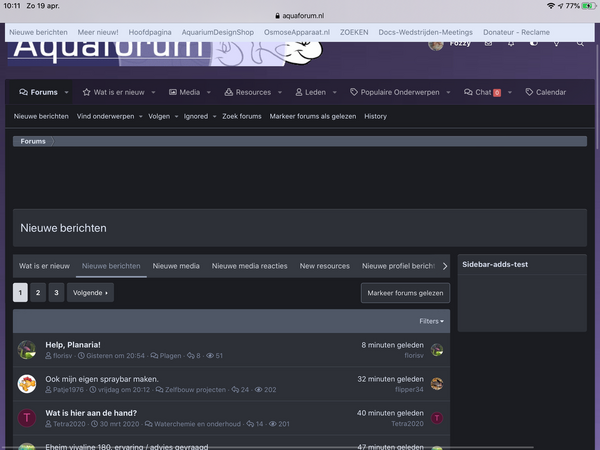Expand the Vind onderwerpen submenu
This screenshot has width=600, height=450.
[141, 116]
